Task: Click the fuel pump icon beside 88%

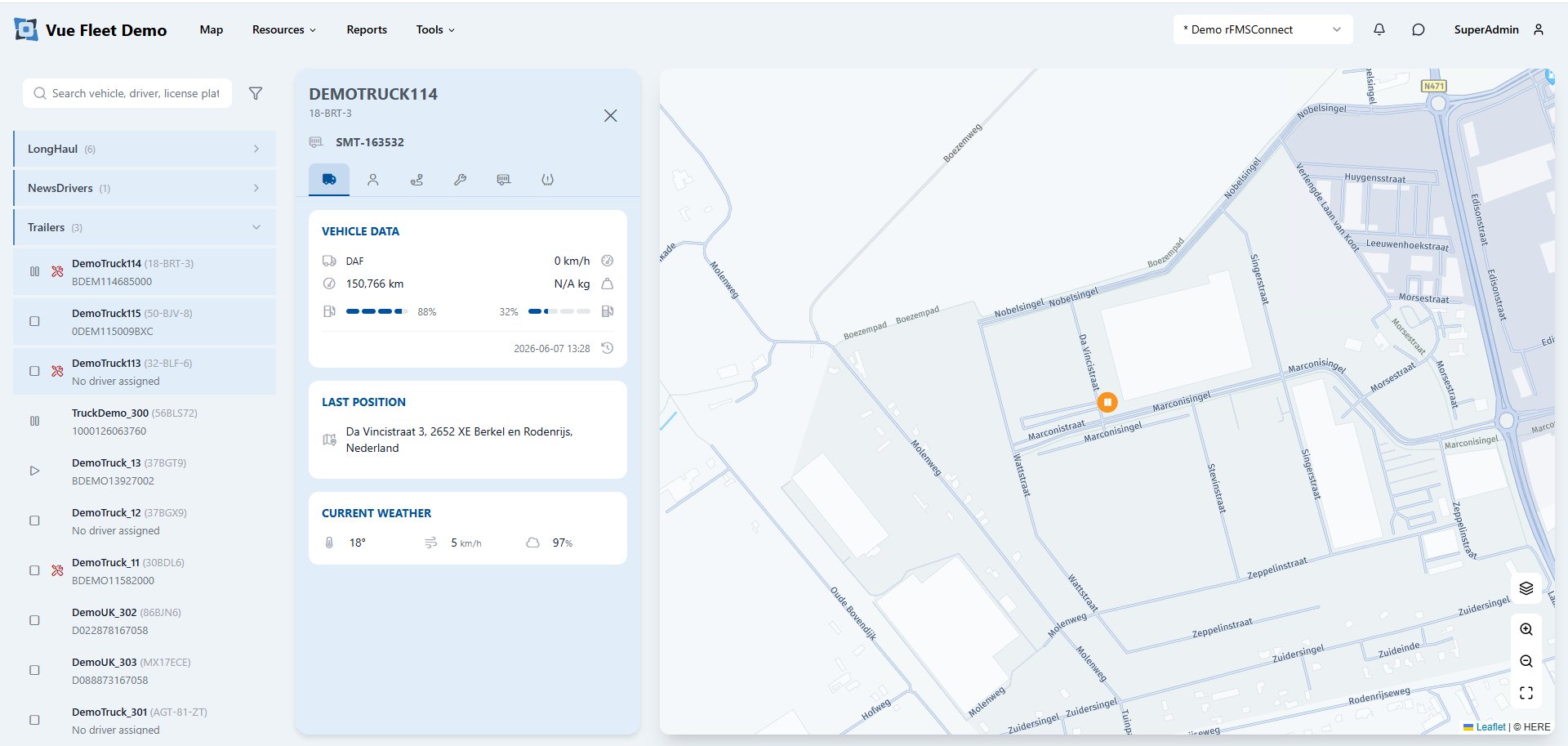Action: [x=329, y=311]
